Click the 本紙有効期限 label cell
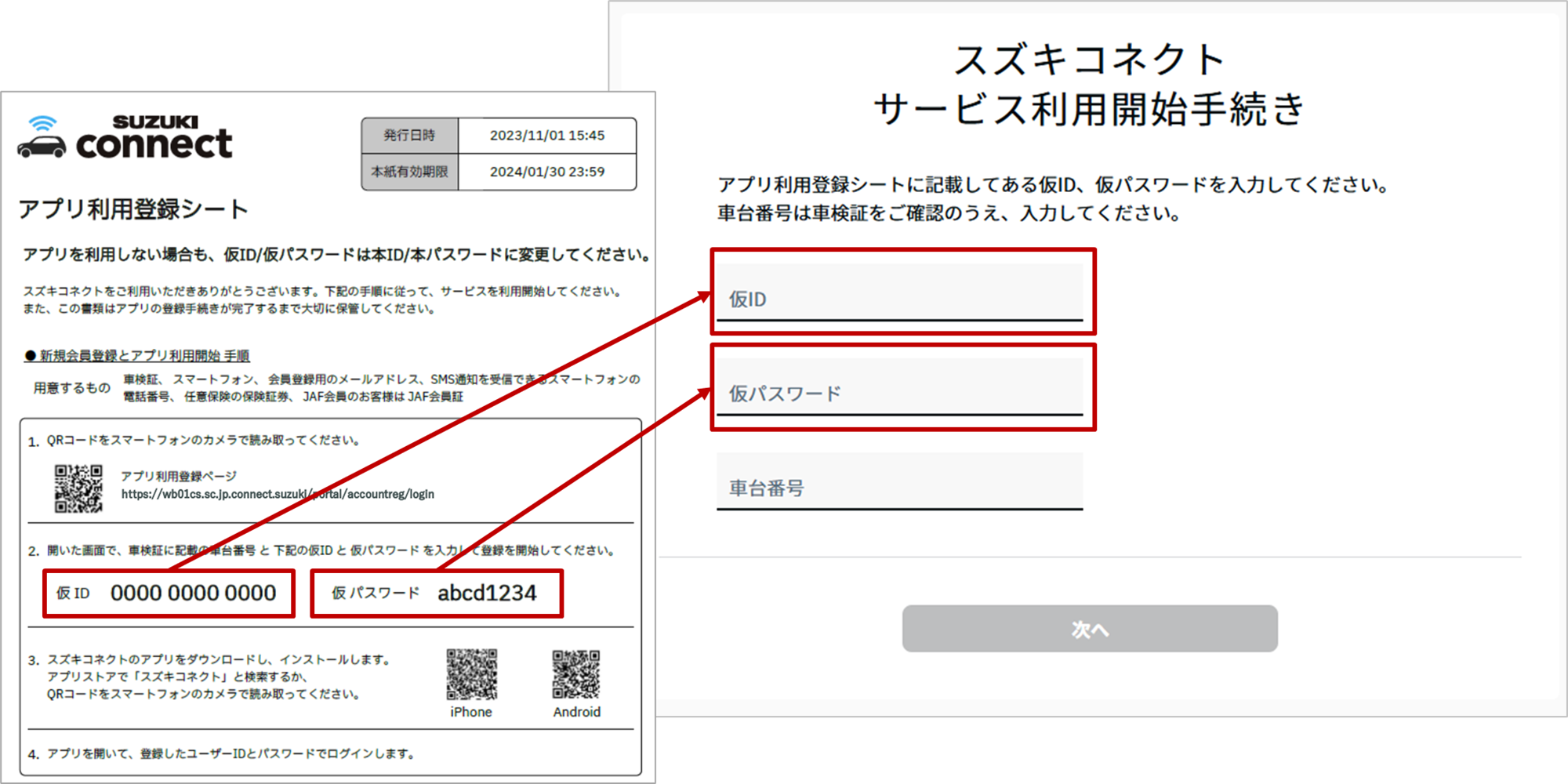Screen dimensions: 1568x784 point(409,172)
